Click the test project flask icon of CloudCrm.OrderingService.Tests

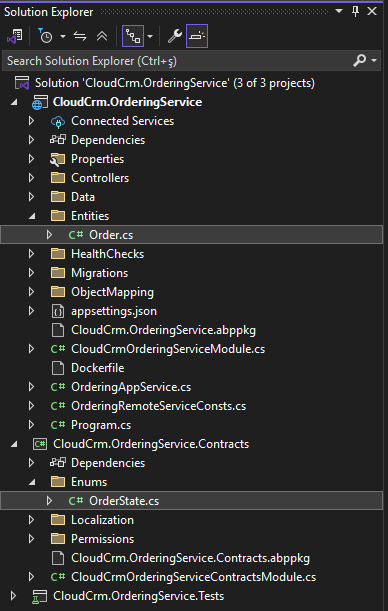(x=40, y=596)
